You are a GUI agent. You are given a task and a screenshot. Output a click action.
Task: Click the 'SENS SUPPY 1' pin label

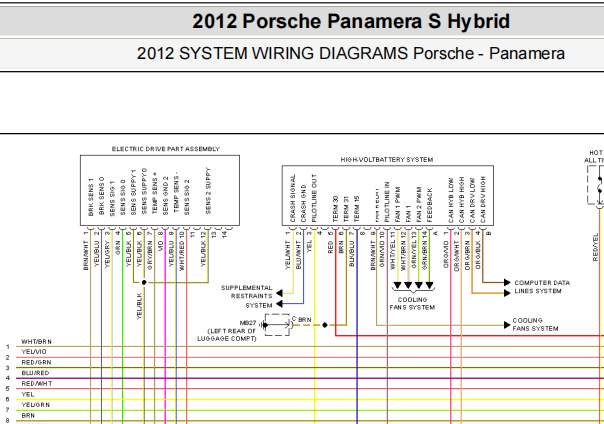(x=133, y=192)
